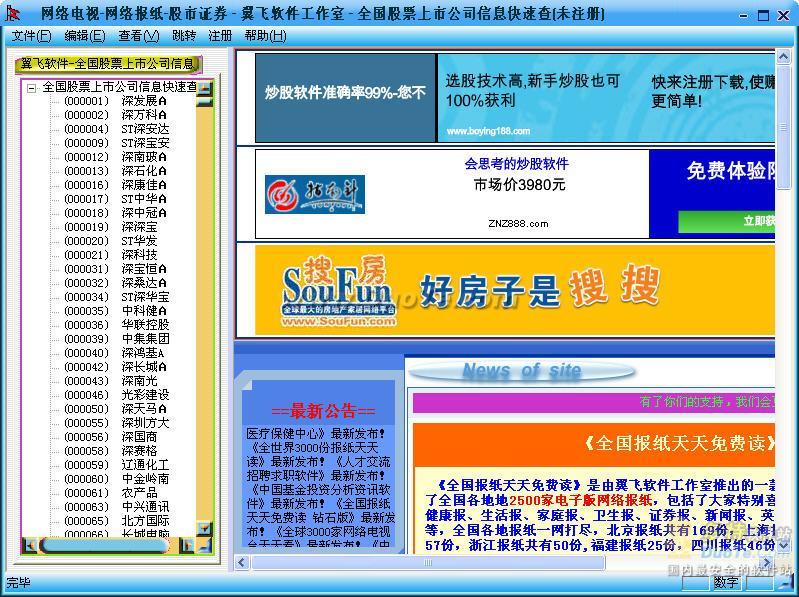Click the tree panel scroll-down arrow
The image size is (799, 597).
[204, 529]
